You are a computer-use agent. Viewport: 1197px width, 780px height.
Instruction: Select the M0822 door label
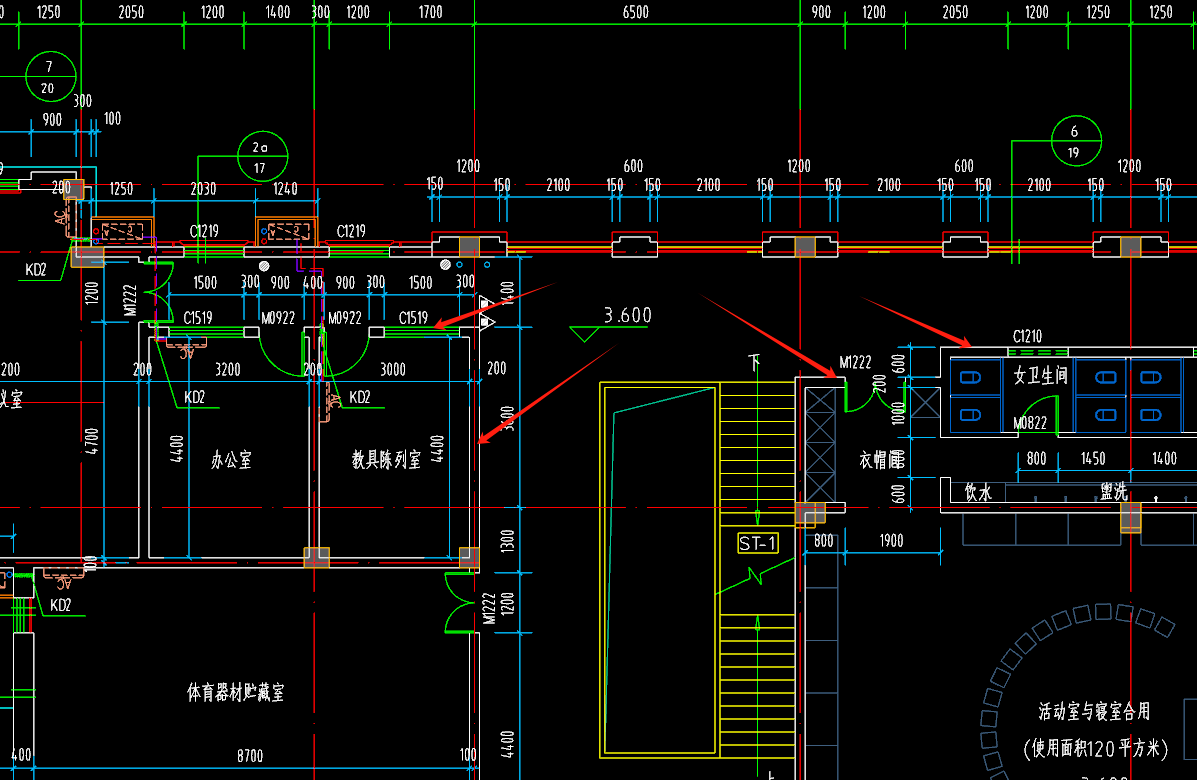point(1030,423)
